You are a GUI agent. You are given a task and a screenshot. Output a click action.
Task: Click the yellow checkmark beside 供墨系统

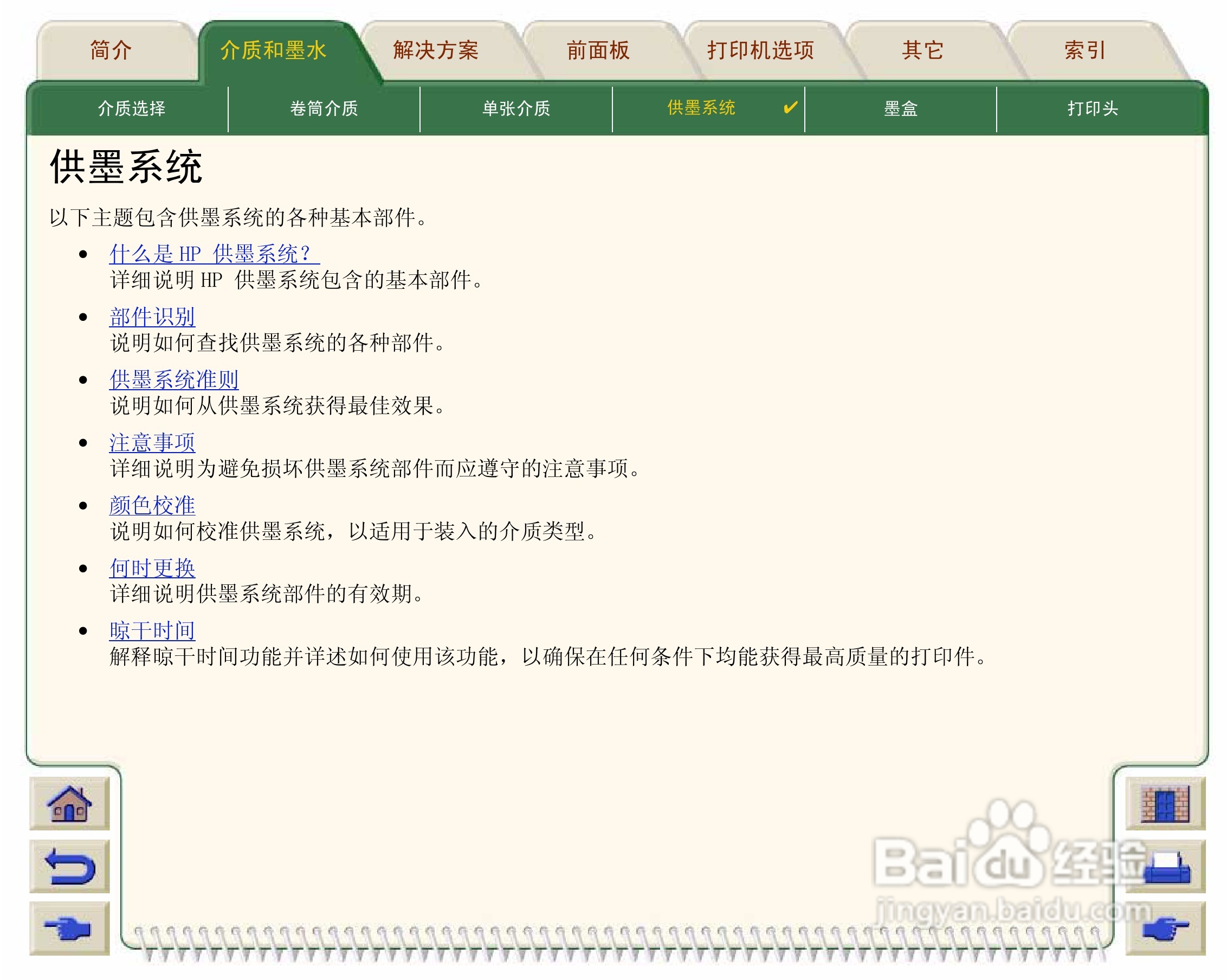tap(790, 107)
